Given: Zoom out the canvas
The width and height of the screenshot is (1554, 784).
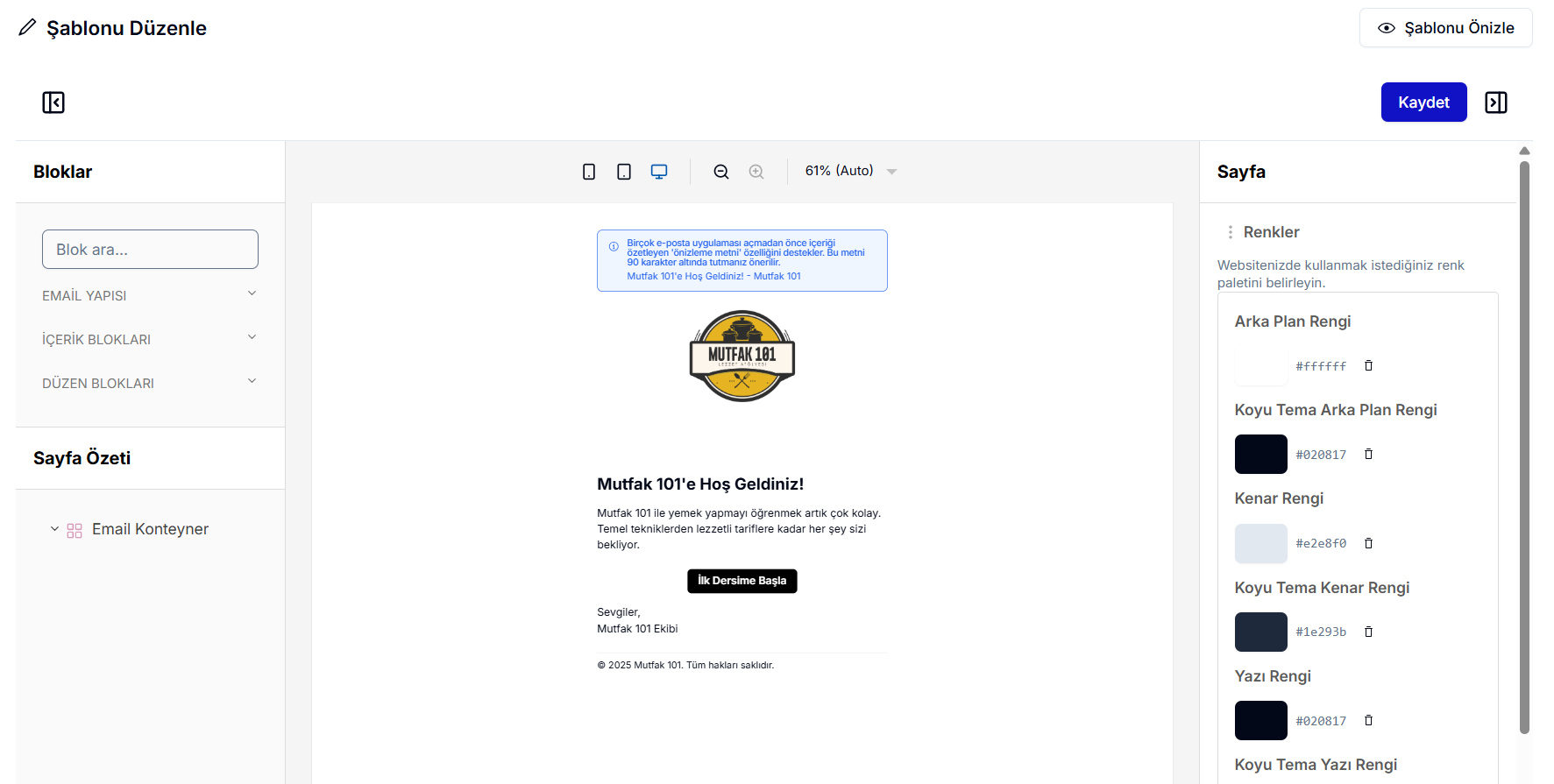Looking at the screenshot, I should pyautogui.click(x=721, y=172).
